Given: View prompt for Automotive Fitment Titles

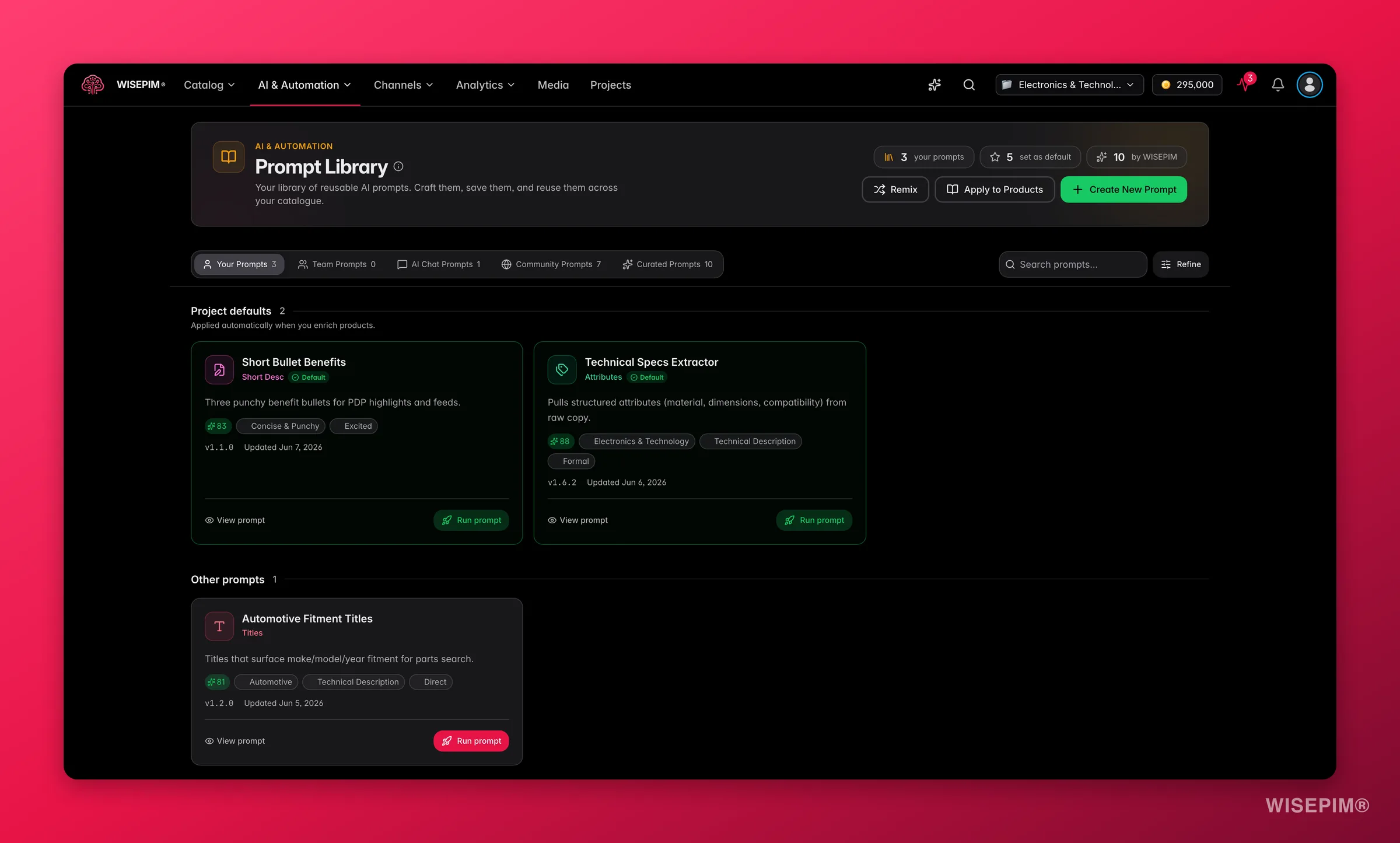Looking at the screenshot, I should pyautogui.click(x=235, y=741).
